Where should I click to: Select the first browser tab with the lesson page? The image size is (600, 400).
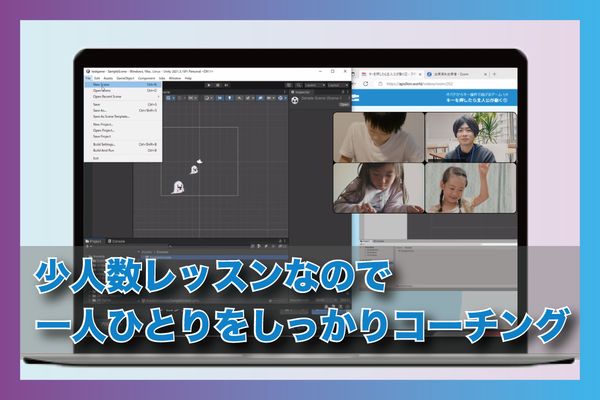click(389, 74)
